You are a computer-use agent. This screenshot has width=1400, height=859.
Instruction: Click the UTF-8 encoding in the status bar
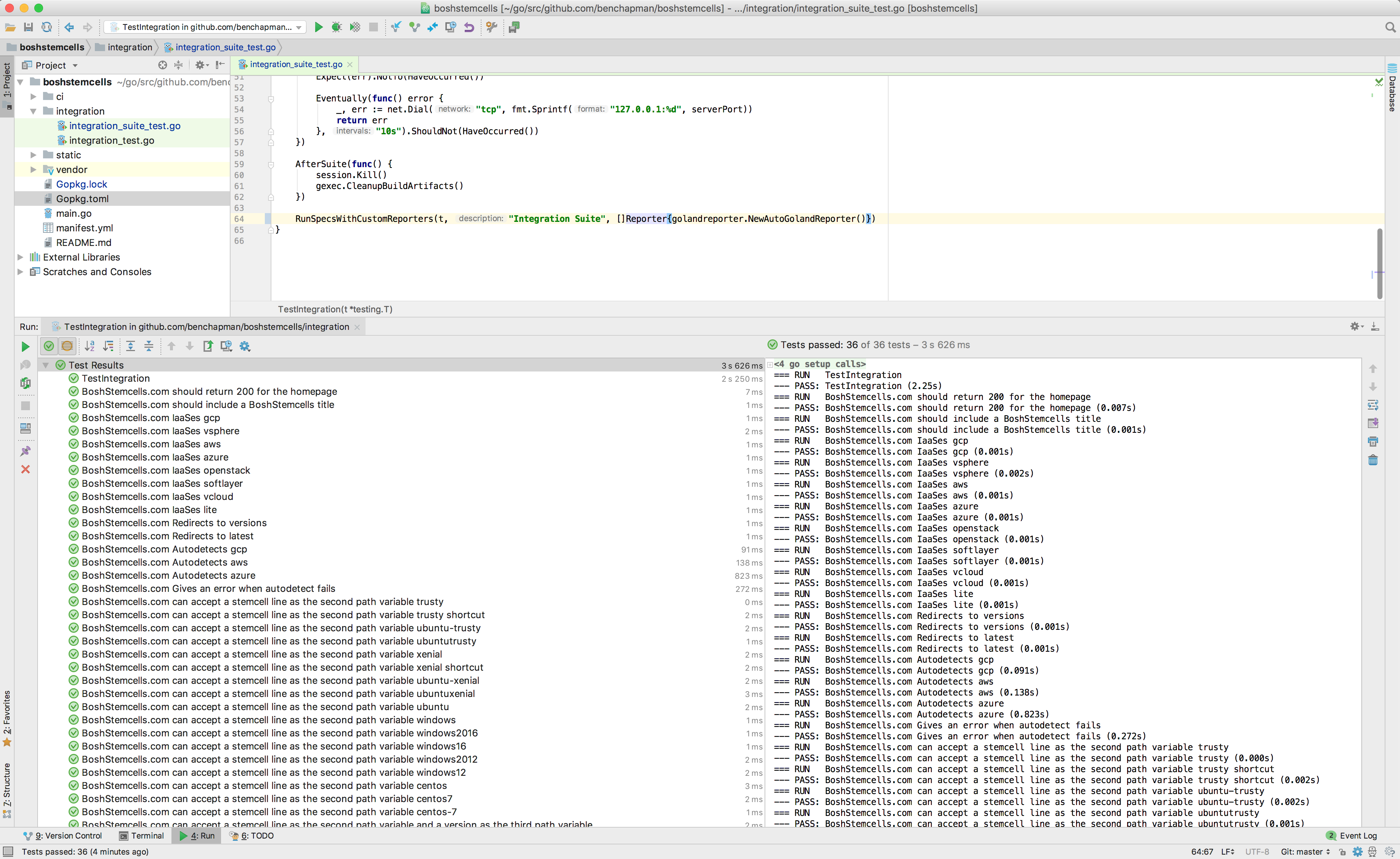point(1257,852)
